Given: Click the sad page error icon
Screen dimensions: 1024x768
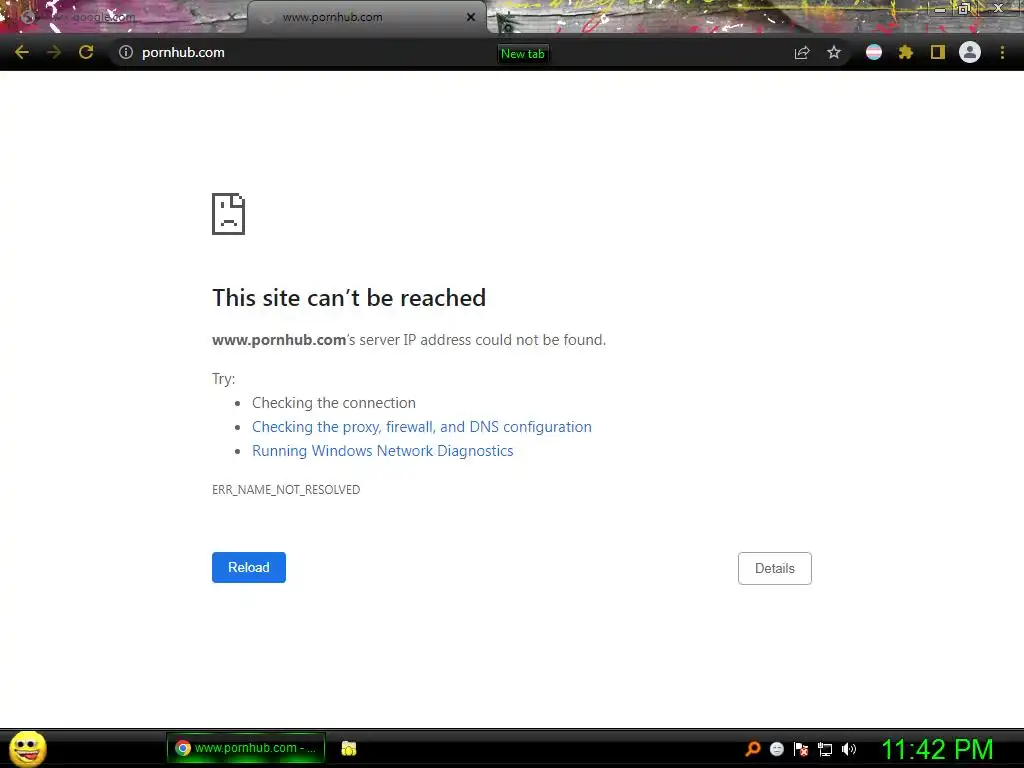Looking at the screenshot, I should coord(229,214).
